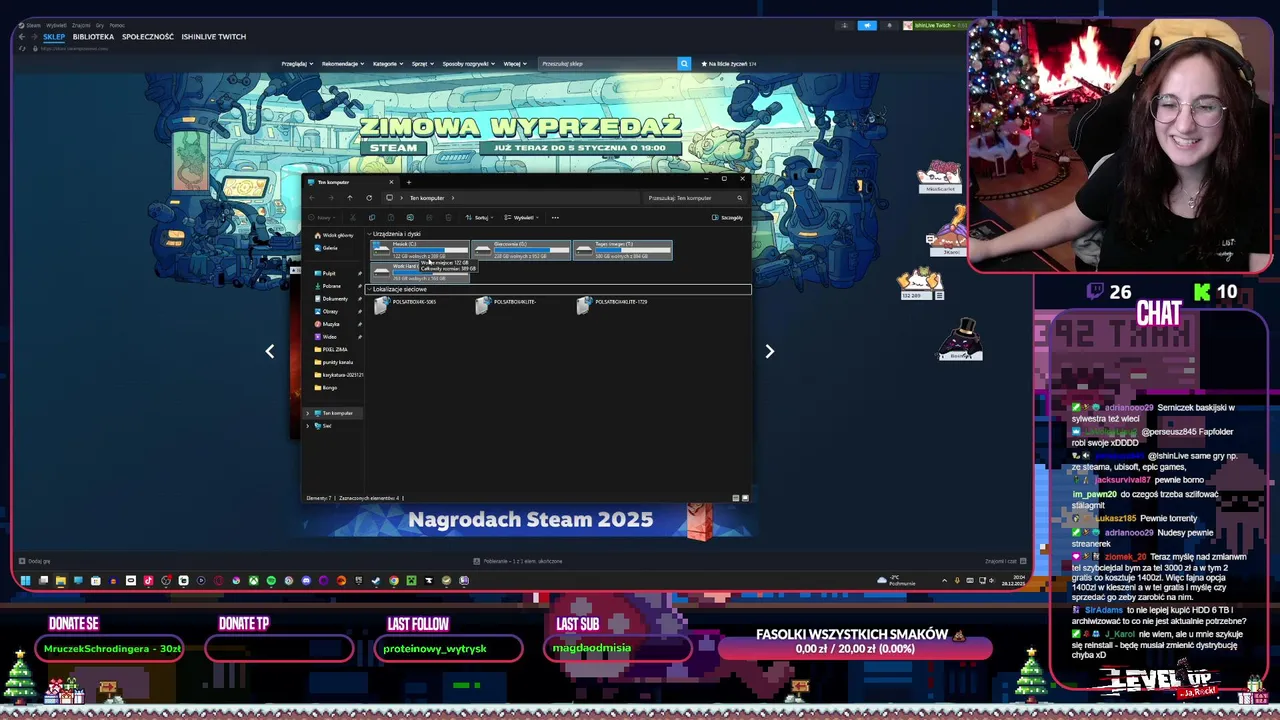Open File Explorer from taskbar
The width and height of the screenshot is (1280, 720).
coord(61,580)
